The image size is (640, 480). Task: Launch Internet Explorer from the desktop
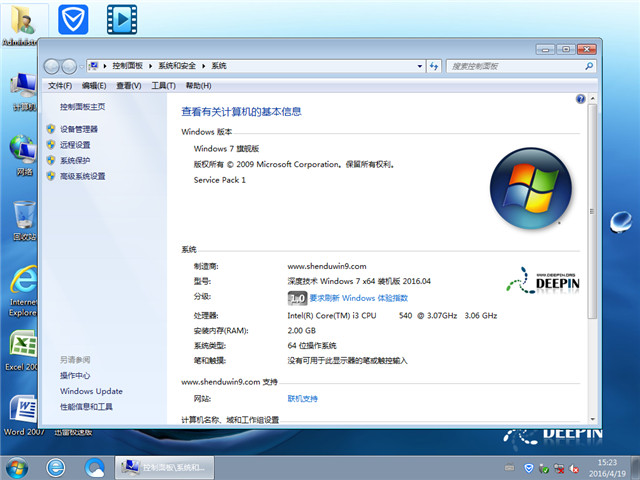(x=23, y=291)
